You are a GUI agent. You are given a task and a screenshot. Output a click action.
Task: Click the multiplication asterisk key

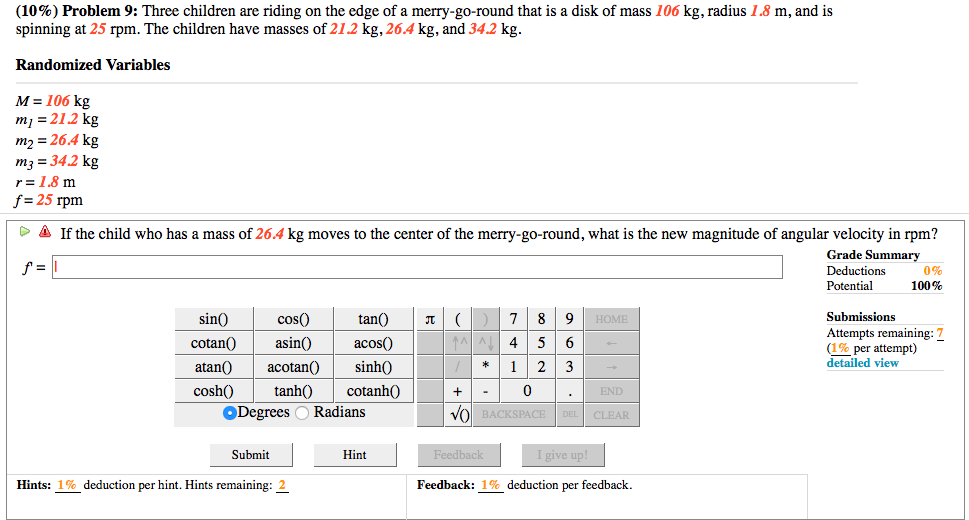tap(486, 367)
